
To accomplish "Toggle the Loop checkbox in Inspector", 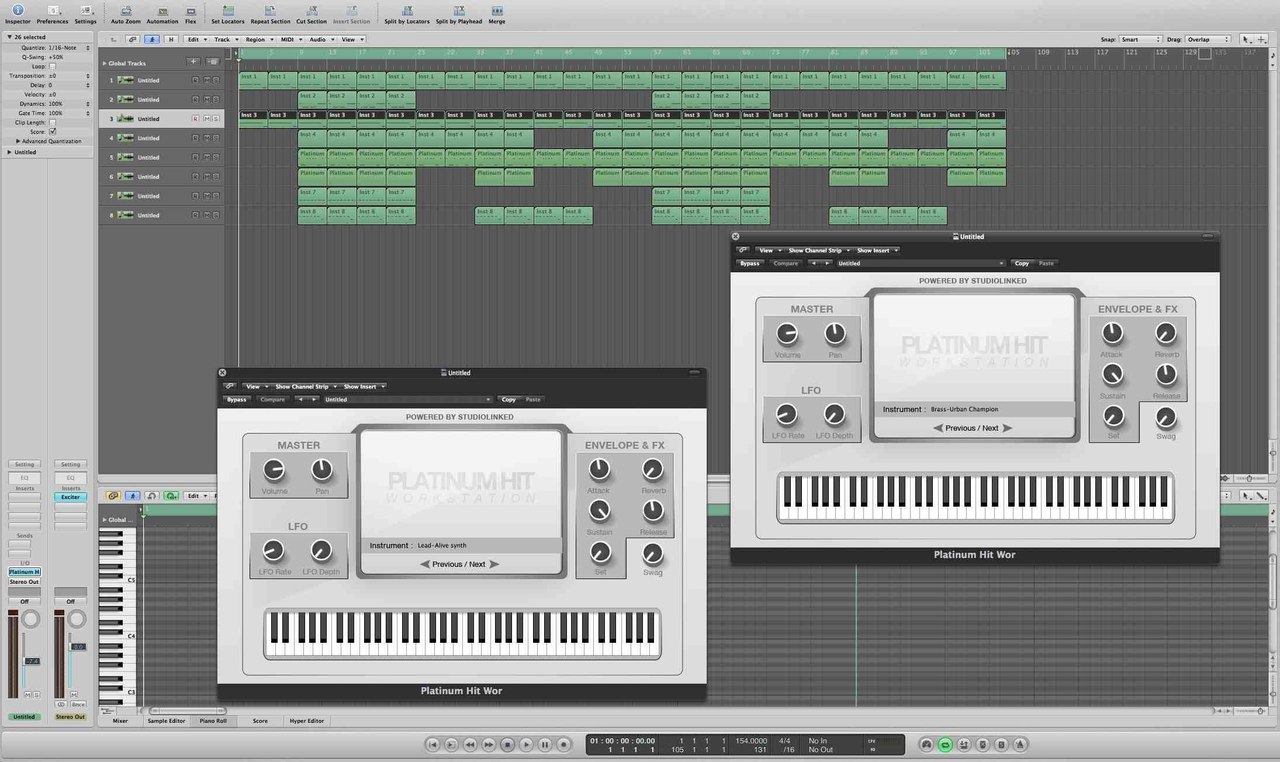I will [x=53, y=66].
